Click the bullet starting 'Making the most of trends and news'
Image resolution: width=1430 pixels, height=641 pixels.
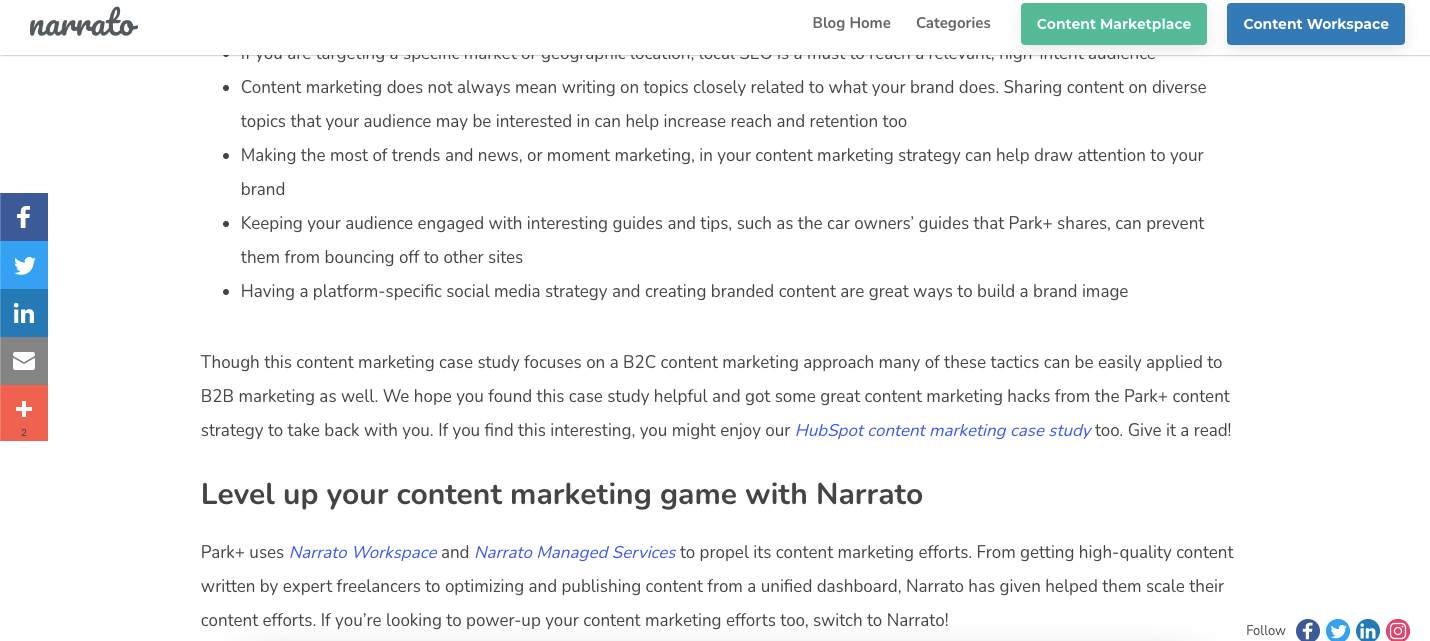(x=722, y=172)
